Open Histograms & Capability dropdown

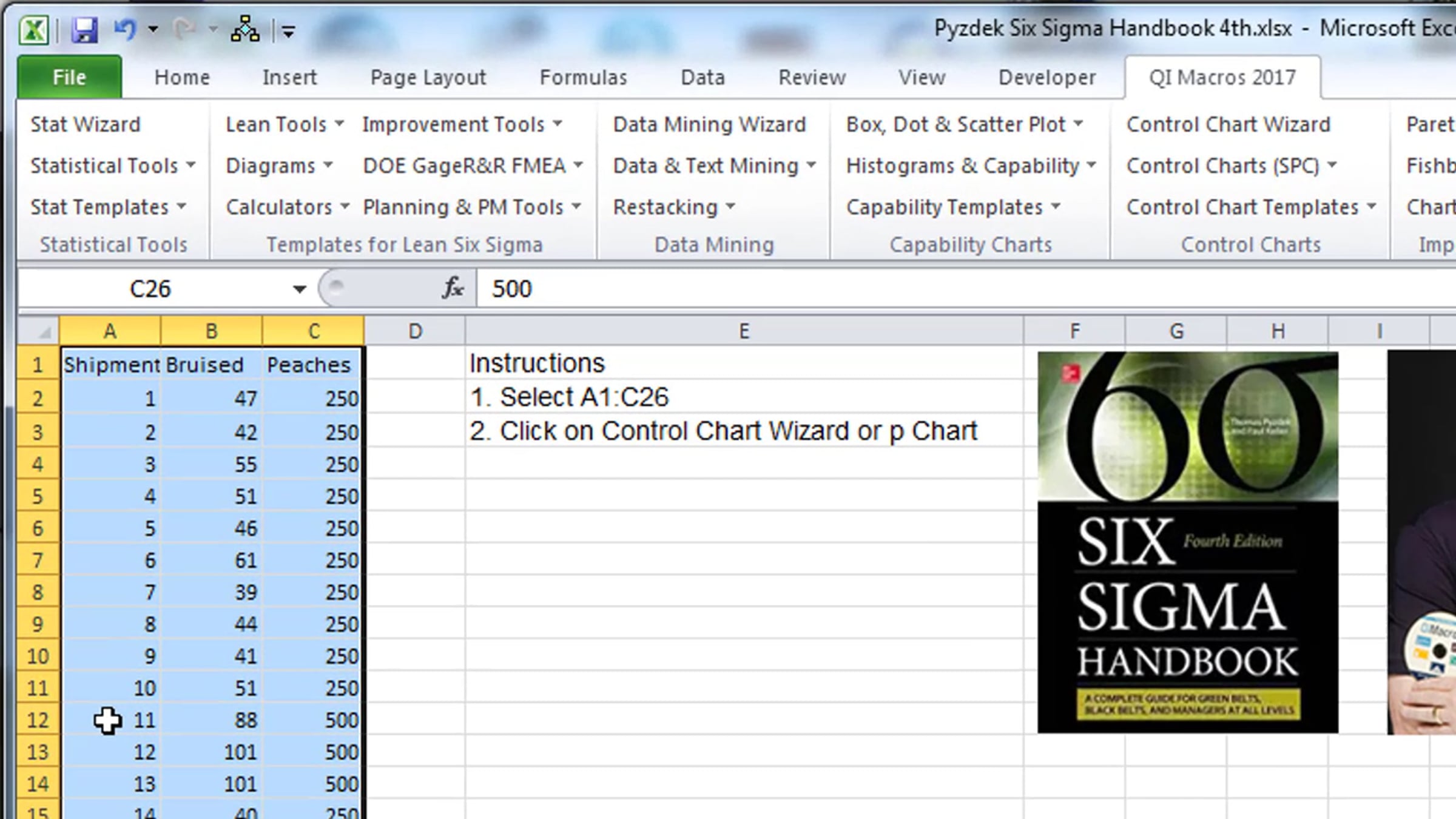(x=971, y=166)
